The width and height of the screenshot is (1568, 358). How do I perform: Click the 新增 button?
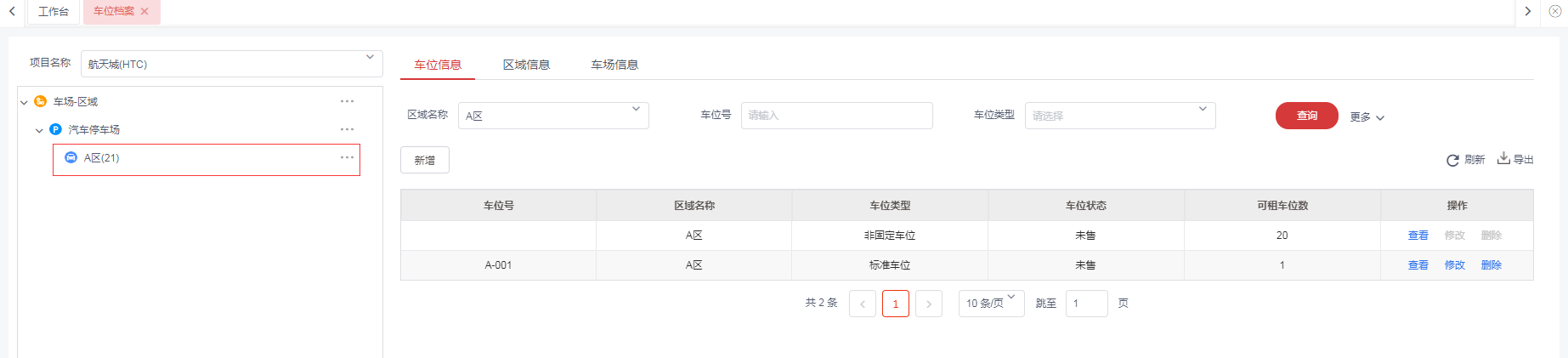click(425, 160)
